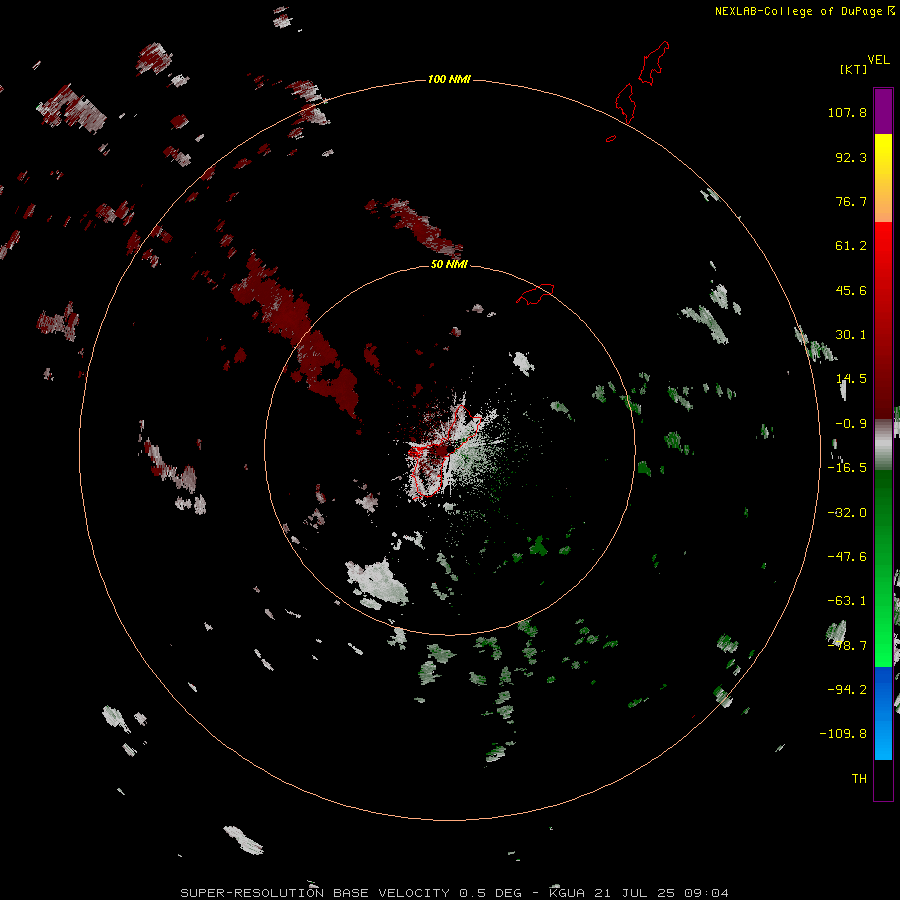Select the VEL legend title
The image size is (900, 900).
(878, 59)
